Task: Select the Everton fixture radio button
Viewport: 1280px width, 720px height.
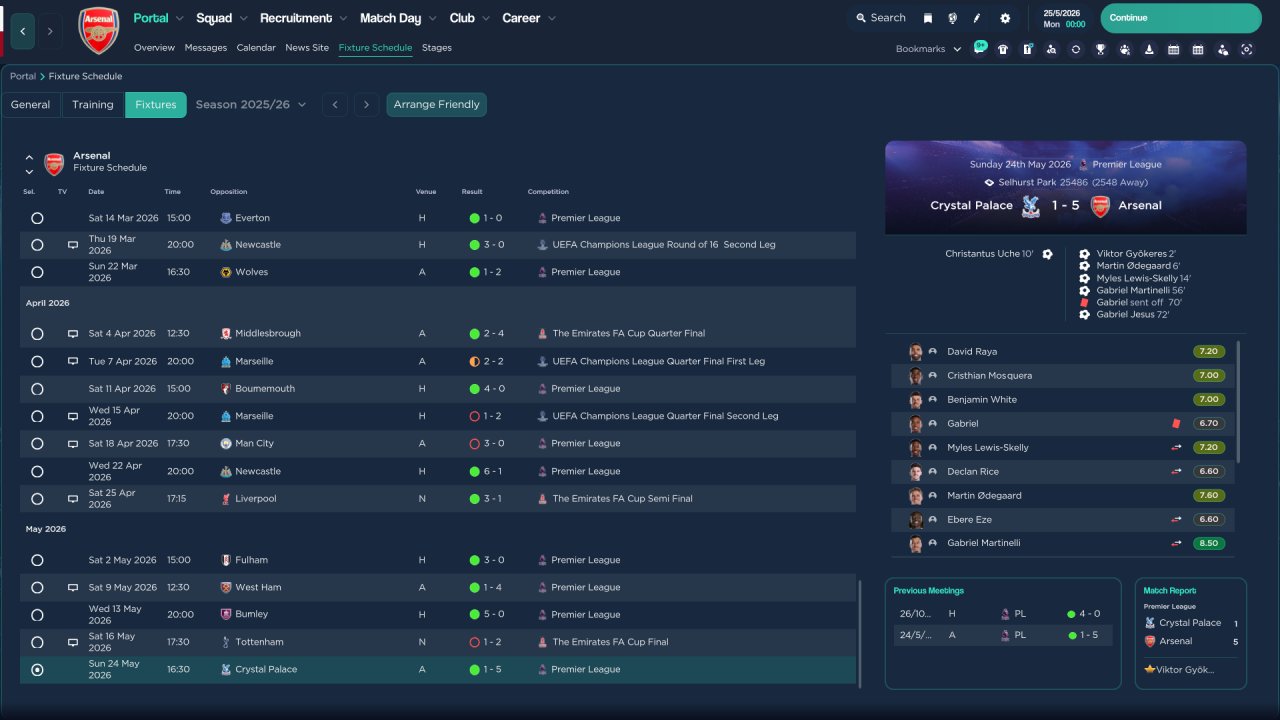Action: point(37,218)
